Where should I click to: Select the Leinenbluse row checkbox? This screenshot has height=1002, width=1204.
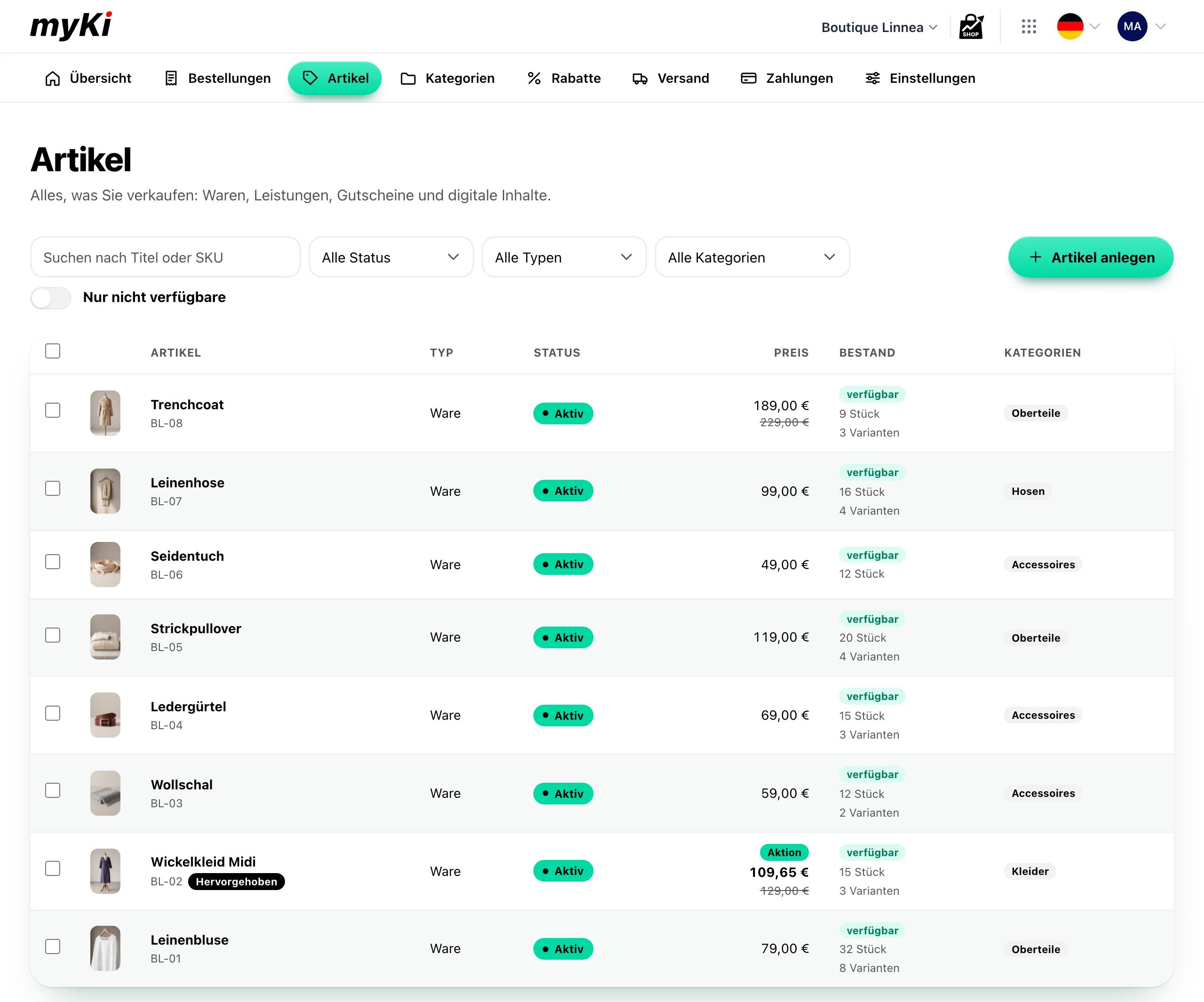click(53, 946)
